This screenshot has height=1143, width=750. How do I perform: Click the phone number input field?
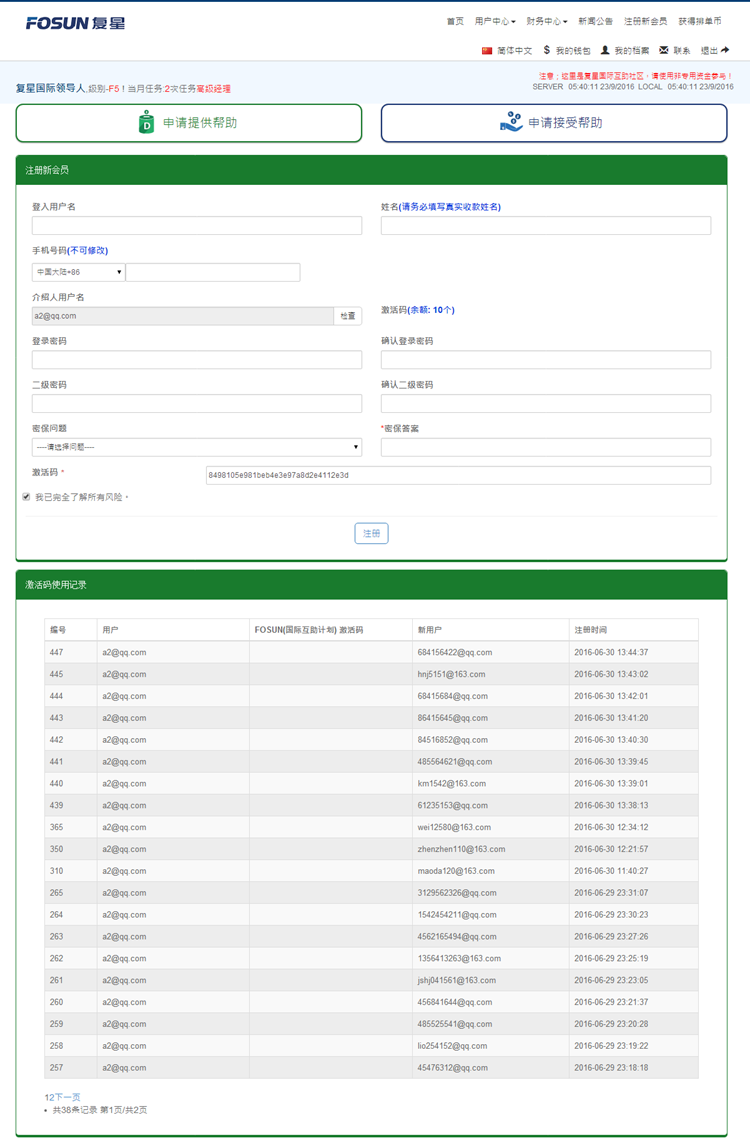pos(213,272)
